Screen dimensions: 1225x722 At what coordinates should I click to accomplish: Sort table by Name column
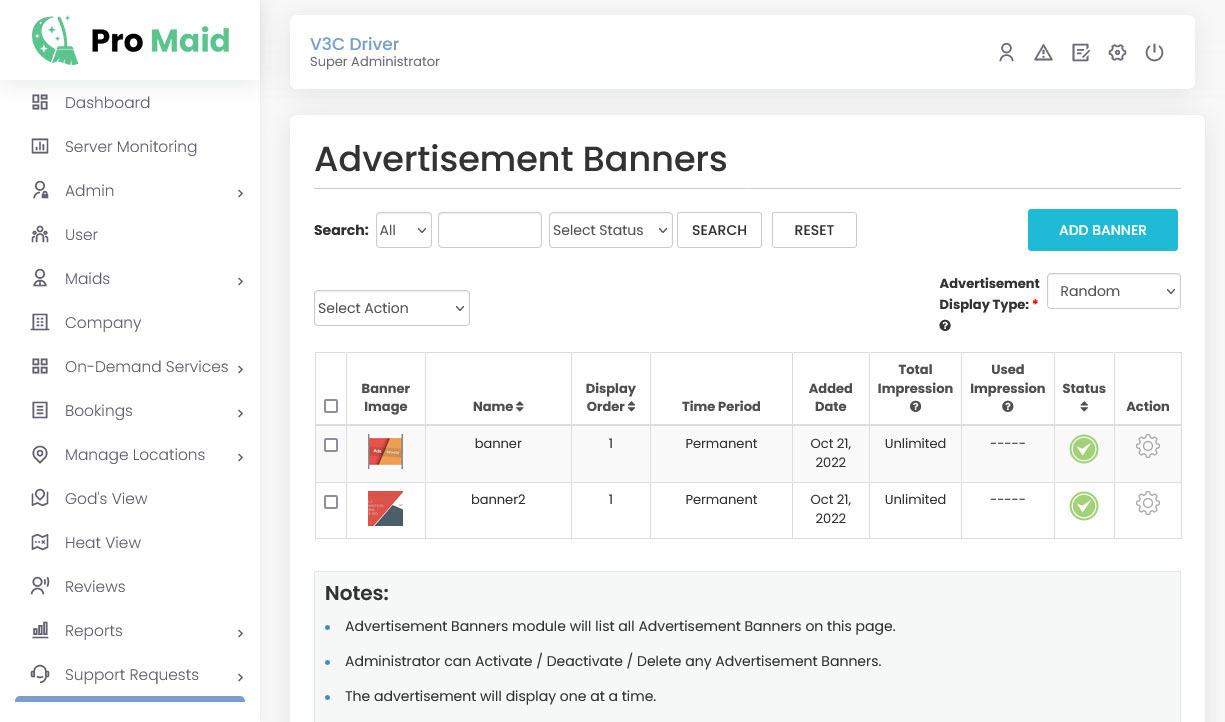point(498,406)
